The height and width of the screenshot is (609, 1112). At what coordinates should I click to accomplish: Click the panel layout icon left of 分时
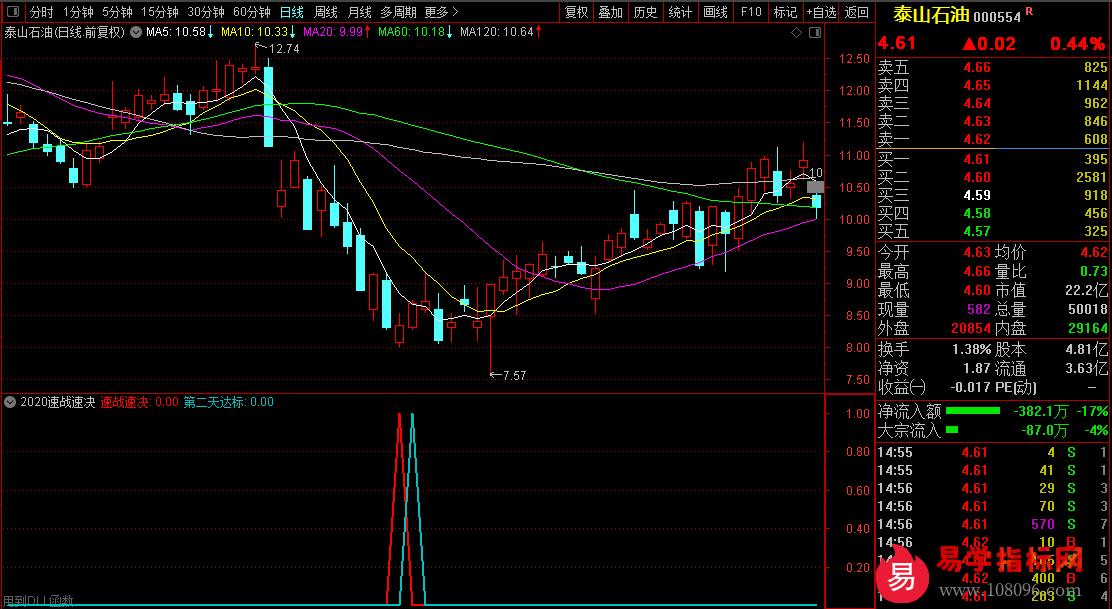pos(13,12)
